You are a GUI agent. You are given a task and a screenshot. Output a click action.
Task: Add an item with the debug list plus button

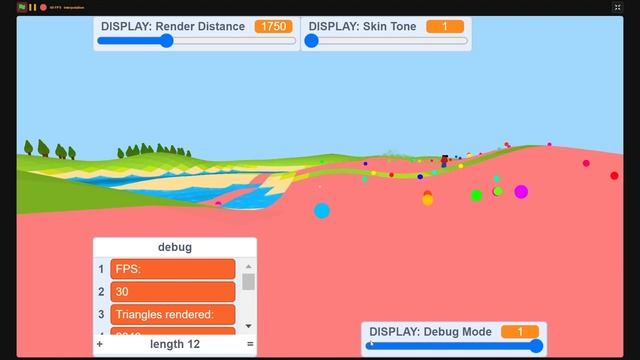[100, 344]
